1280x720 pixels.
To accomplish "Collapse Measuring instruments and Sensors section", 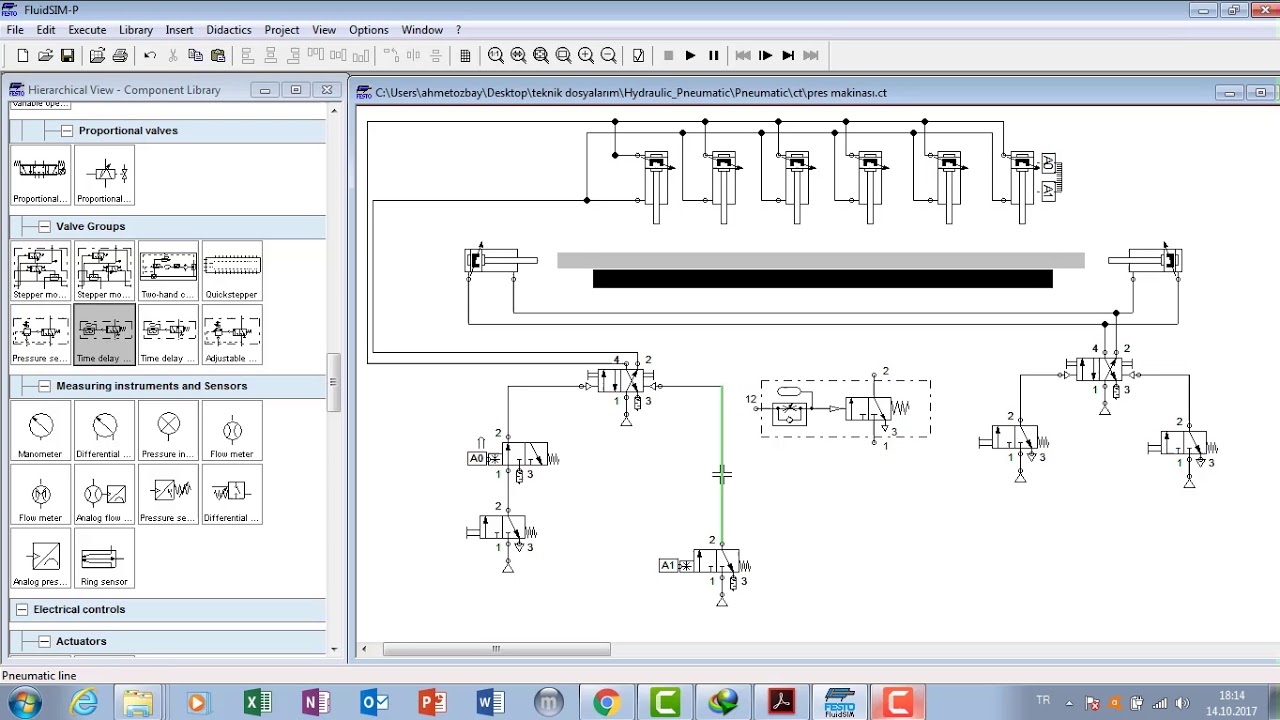I will point(44,386).
